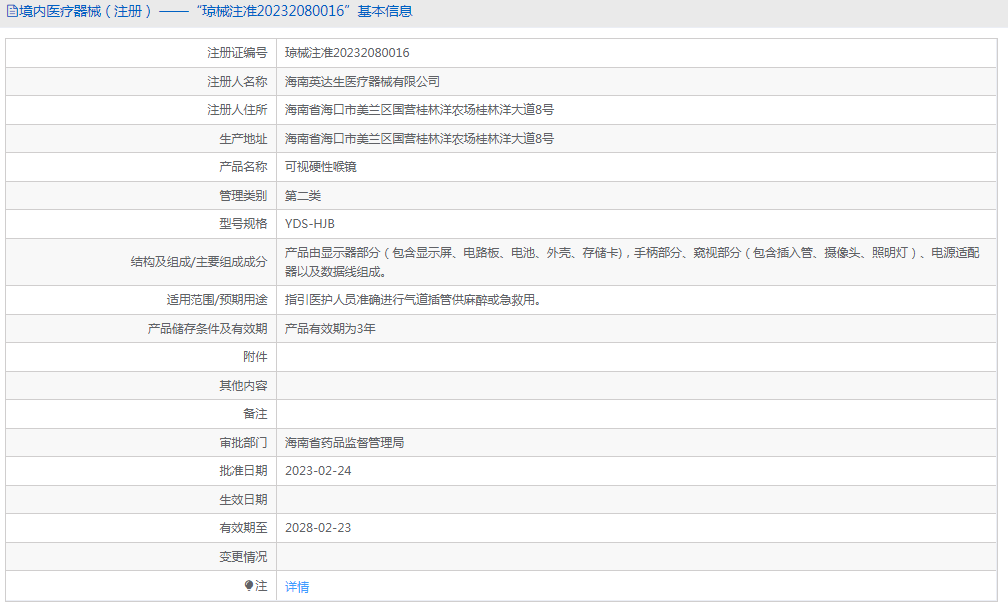Click the 注册人住所 address value
This screenshot has height=607, width=1008.
pyautogui.click(x=419, y=110)
